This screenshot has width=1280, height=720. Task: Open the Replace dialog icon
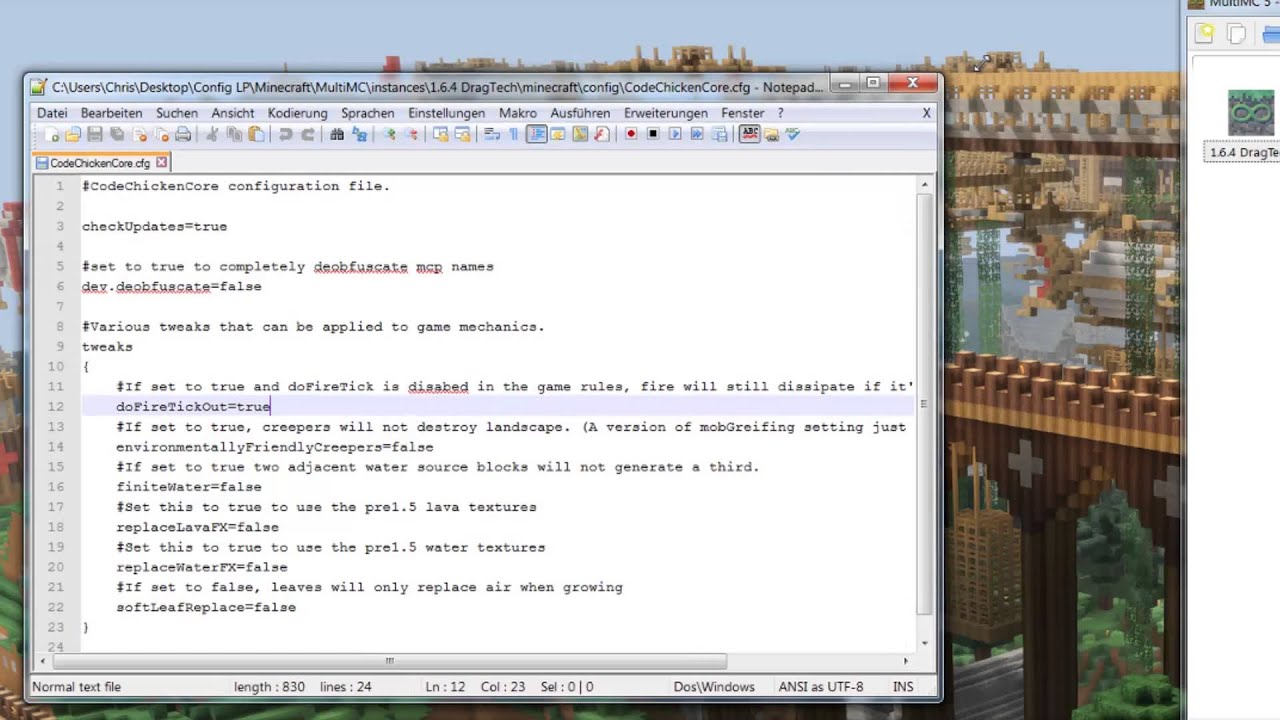pos(359,134)
